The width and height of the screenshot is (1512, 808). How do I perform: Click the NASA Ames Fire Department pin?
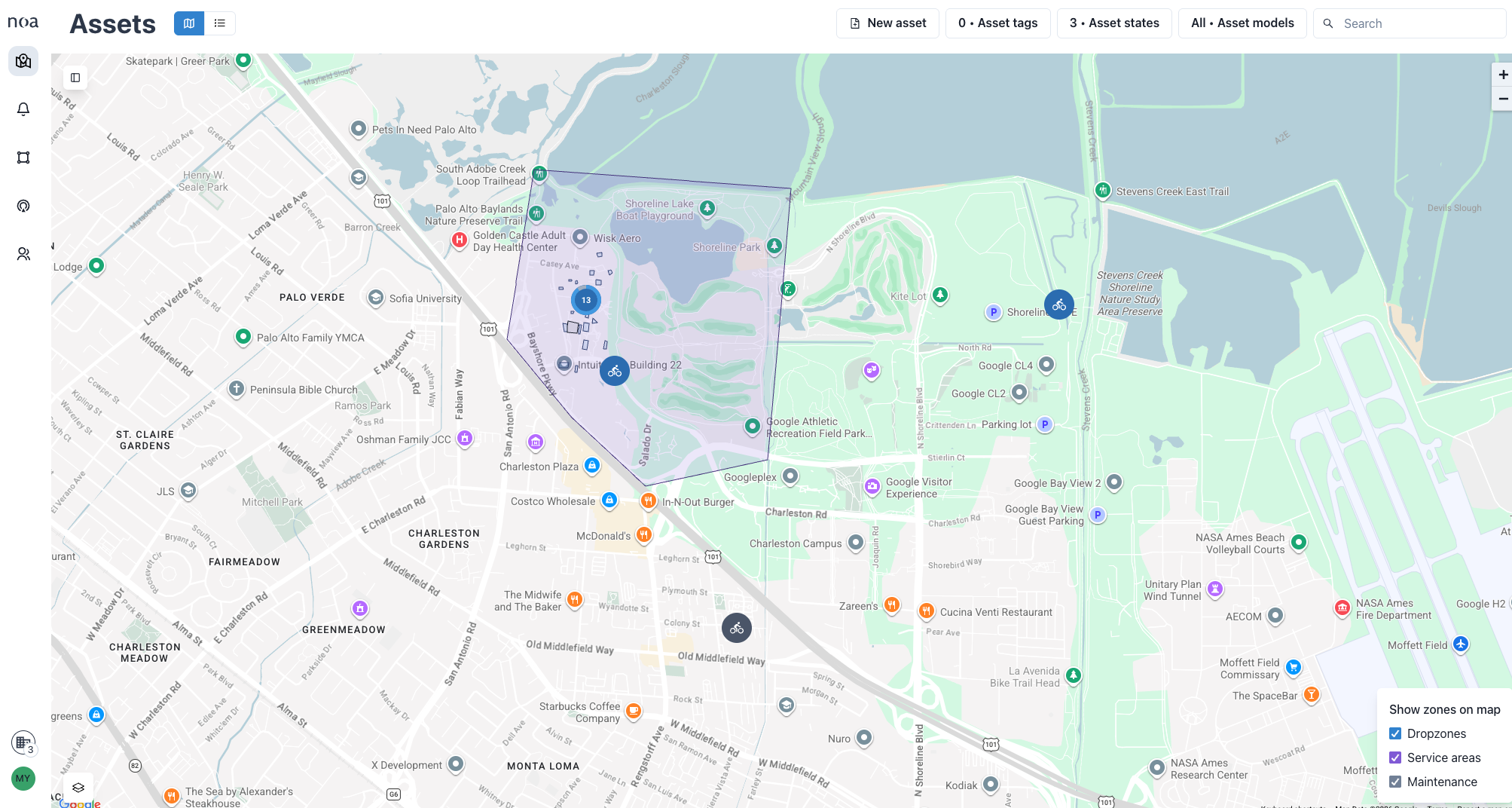point(1342,608)
